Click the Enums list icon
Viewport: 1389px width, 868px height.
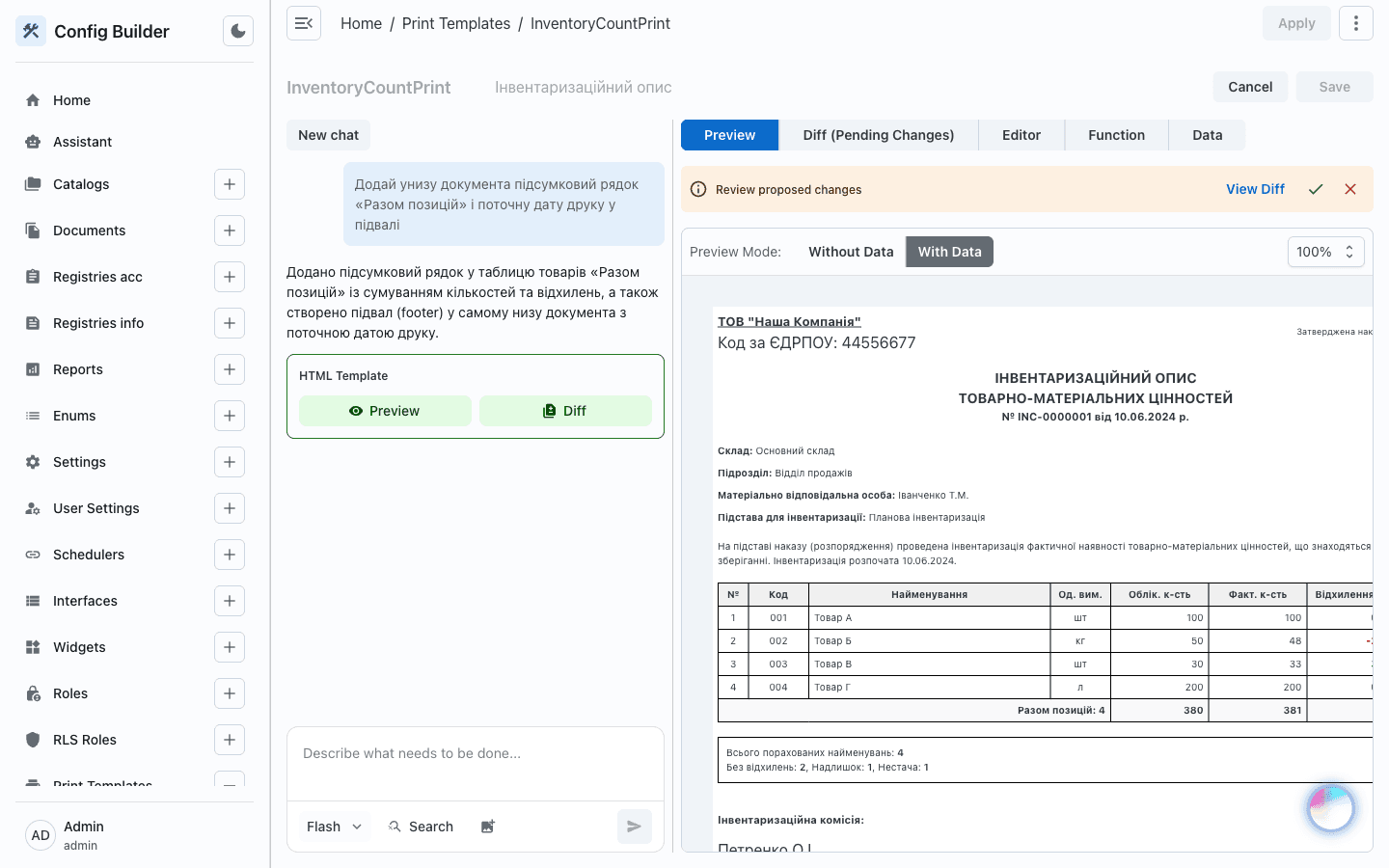tap(33, 416)
